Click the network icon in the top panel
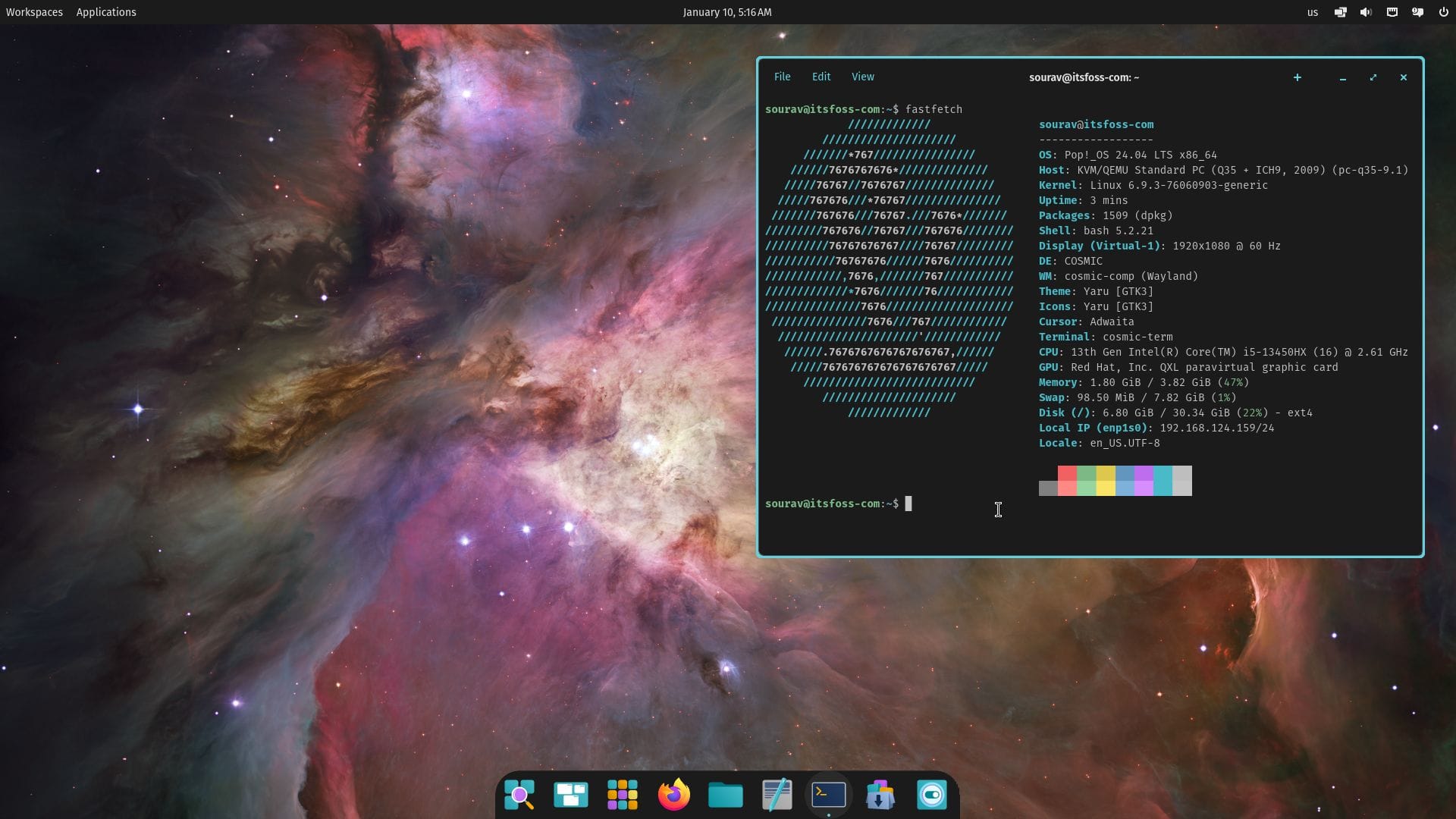Image resolution: width=1456 pixels, height=819 pixels. (x=1341, y=12)
